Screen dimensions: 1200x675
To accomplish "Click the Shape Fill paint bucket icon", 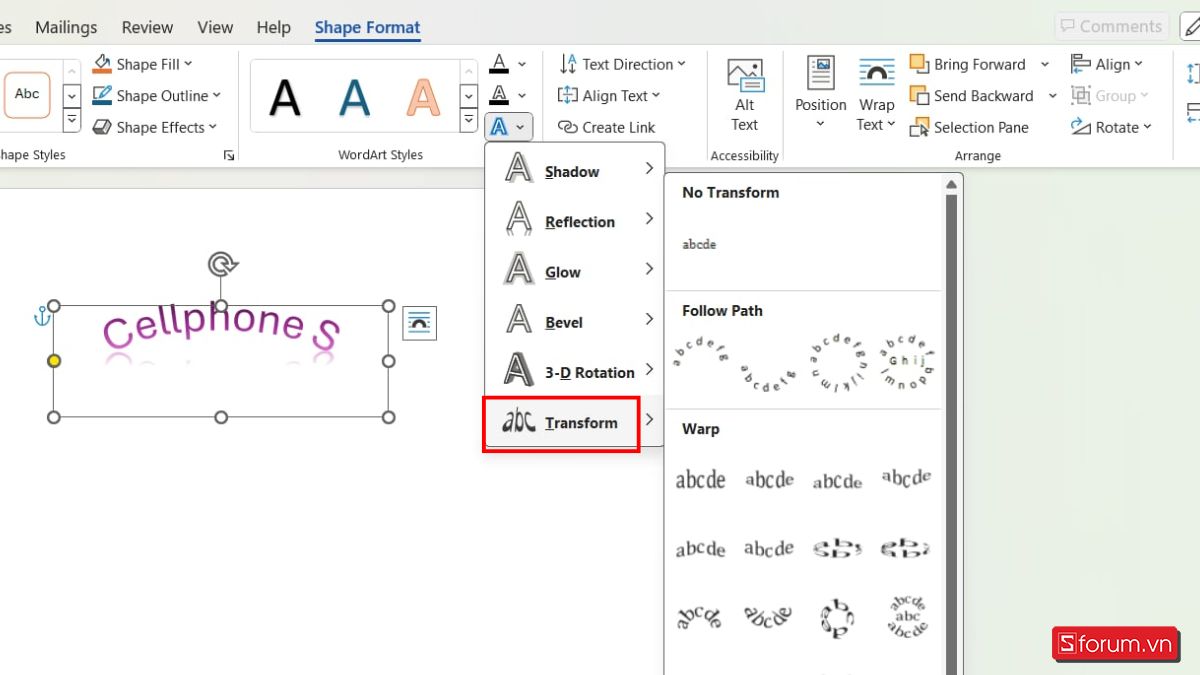I will [x=102, y=64].
